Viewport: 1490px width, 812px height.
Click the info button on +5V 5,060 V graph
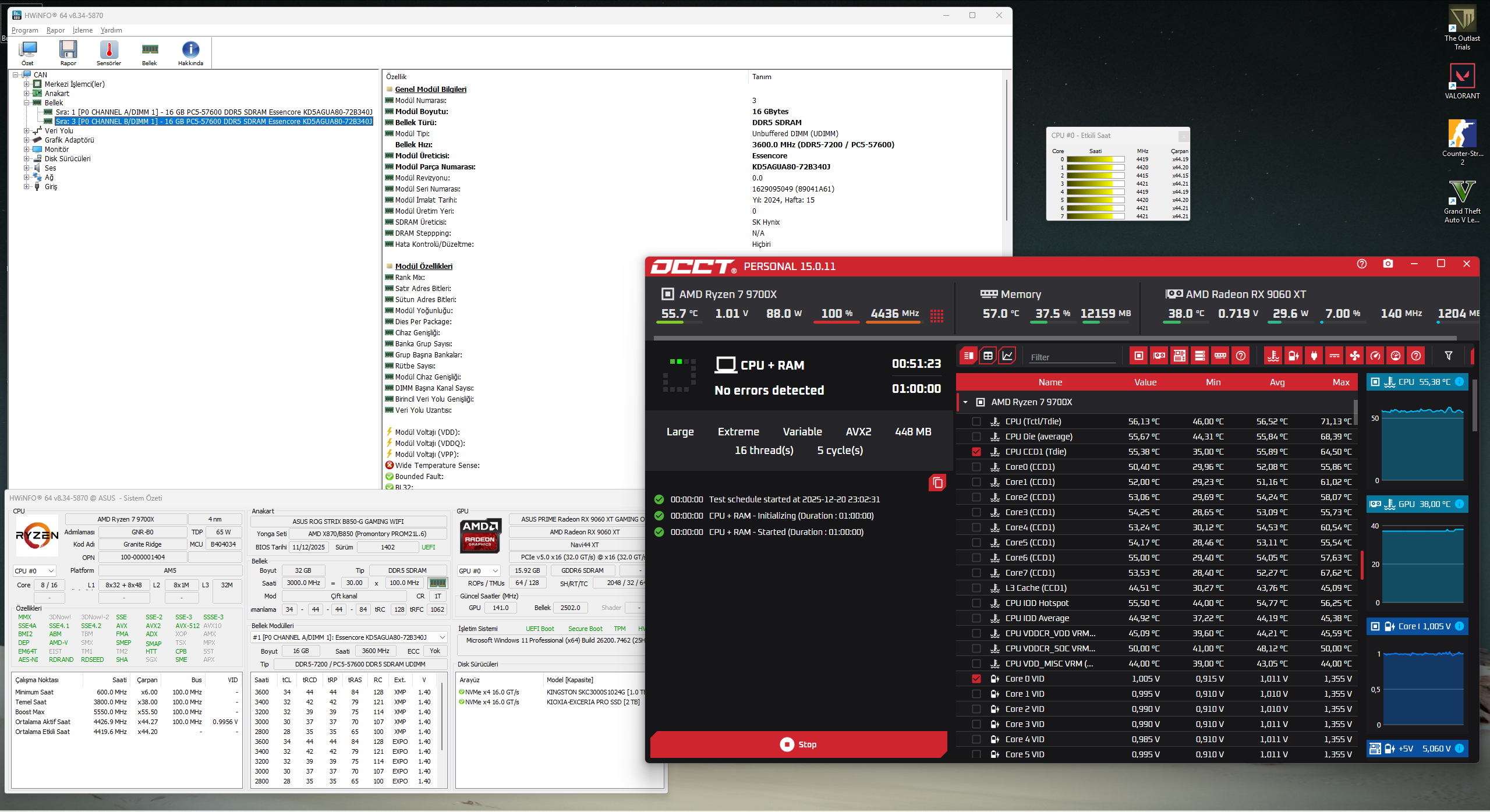[1460, 749]
